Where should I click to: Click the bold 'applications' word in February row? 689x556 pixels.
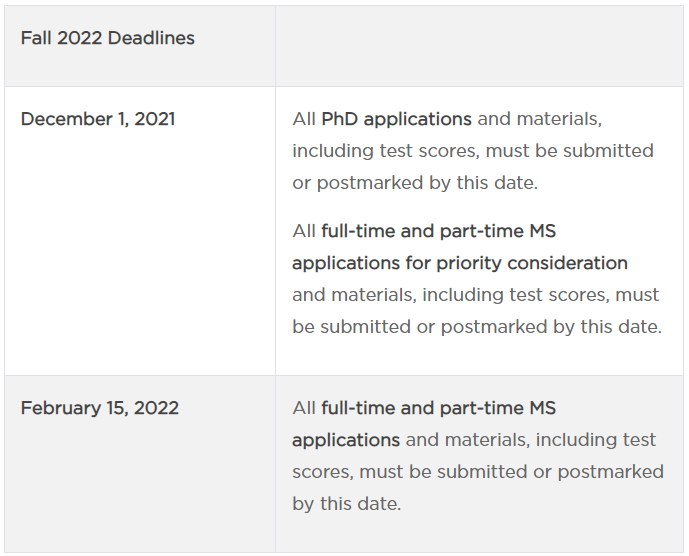coord(346,440)
